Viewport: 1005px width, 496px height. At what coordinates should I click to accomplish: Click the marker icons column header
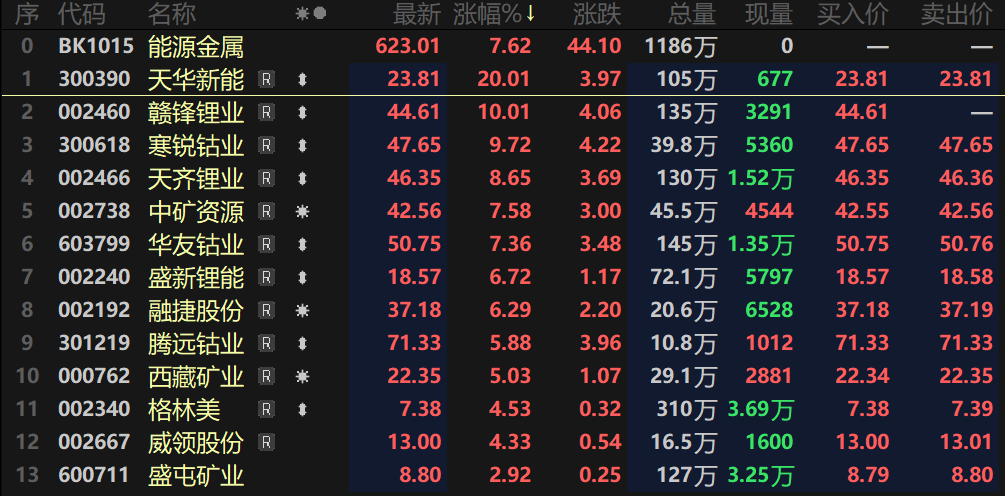[311, 14]
